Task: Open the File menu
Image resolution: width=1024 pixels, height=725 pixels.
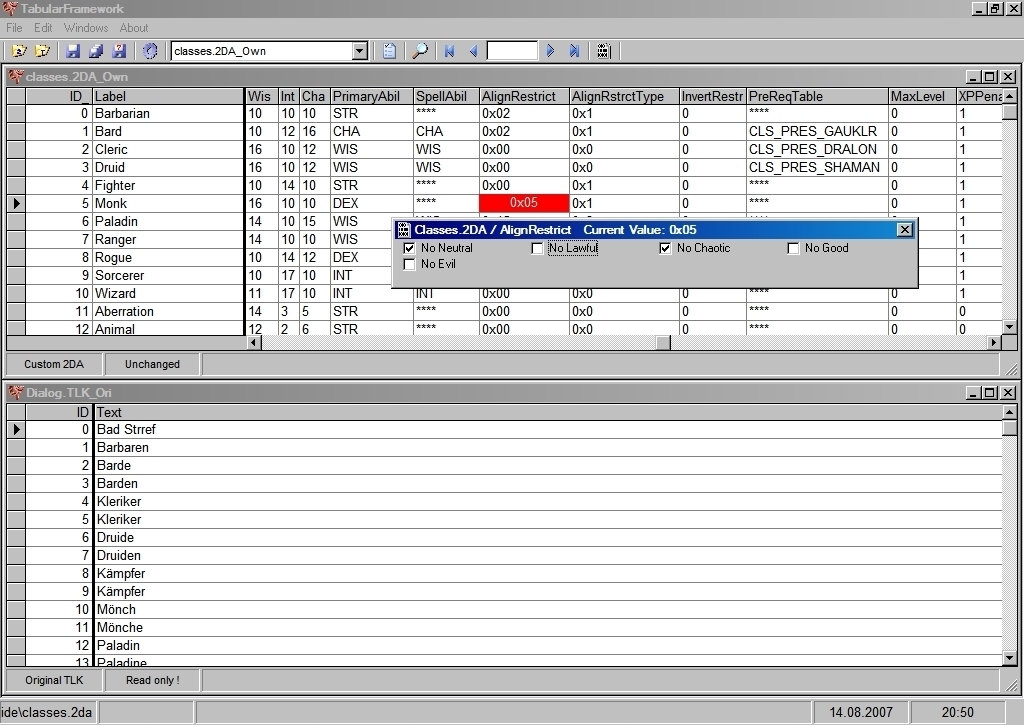Action: point(14,28)
